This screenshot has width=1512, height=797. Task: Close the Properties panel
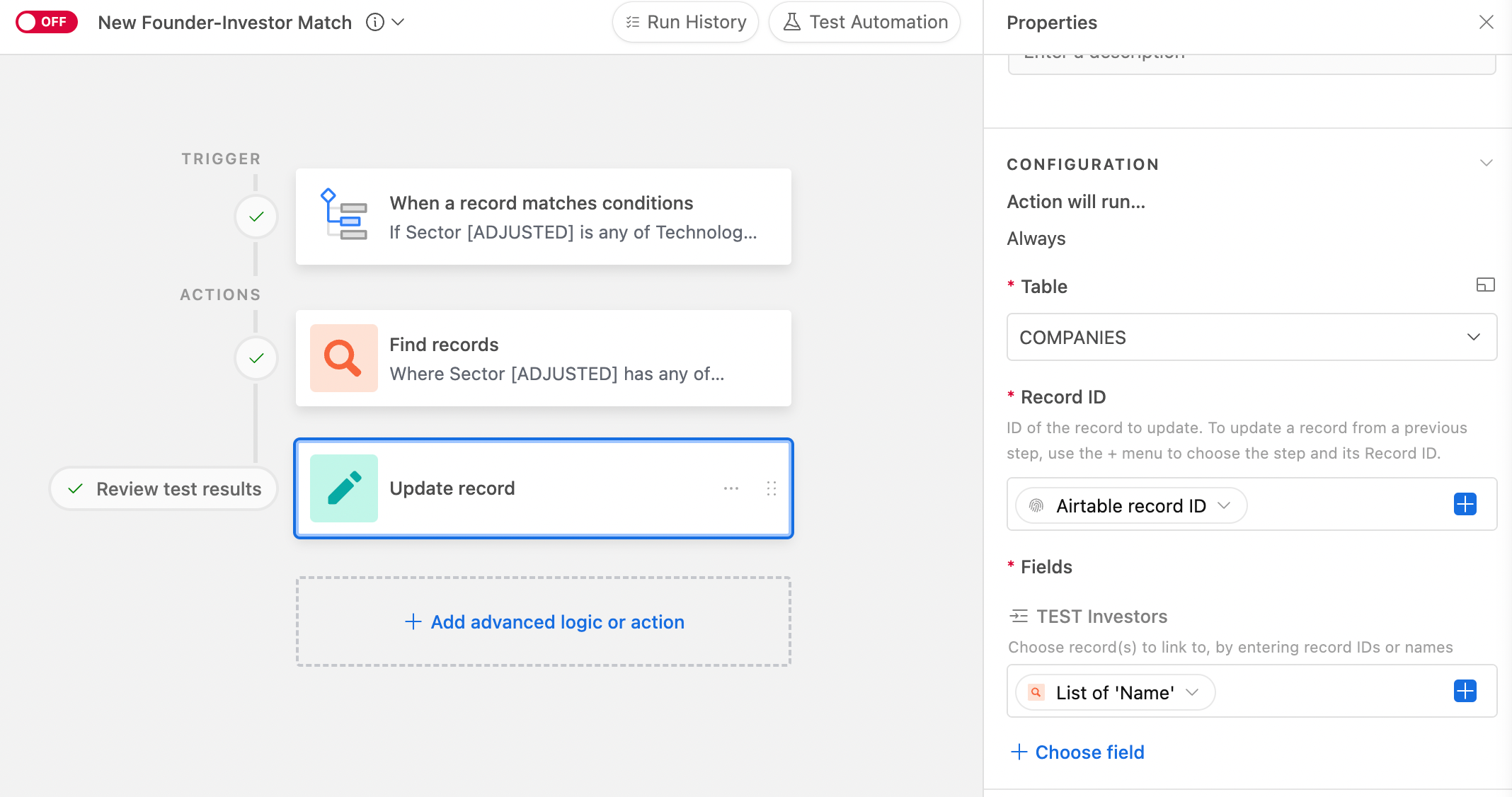(1487, 22)
